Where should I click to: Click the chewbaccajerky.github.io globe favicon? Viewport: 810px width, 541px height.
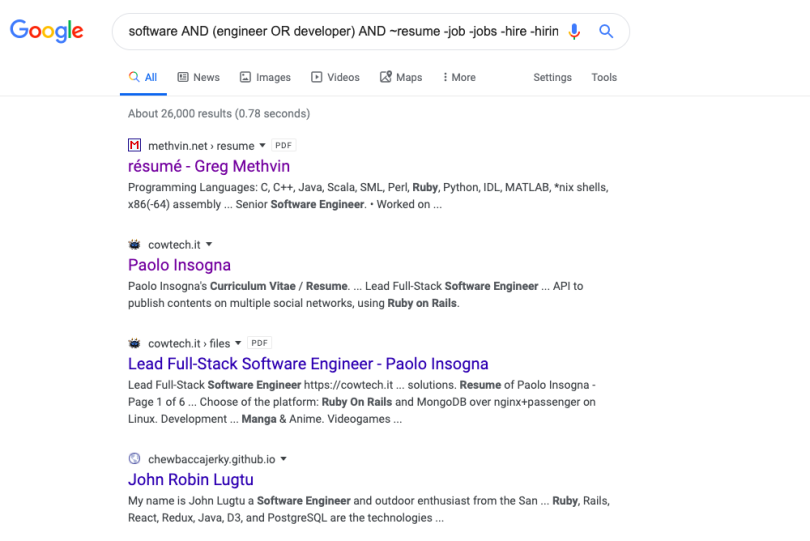[134, 458]
